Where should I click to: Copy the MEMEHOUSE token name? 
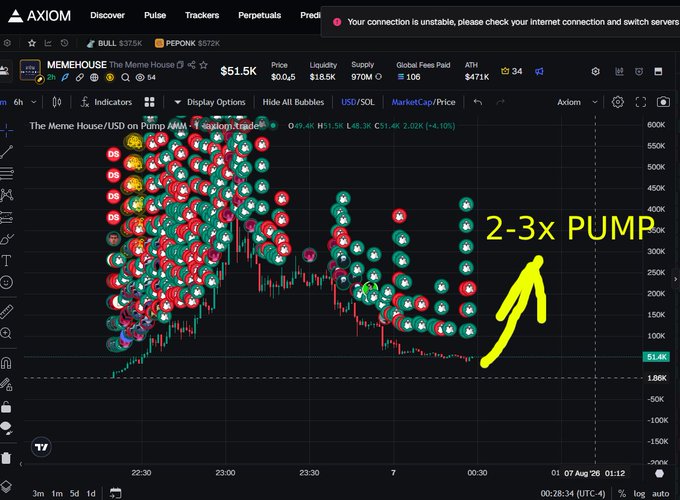point(180,65)
